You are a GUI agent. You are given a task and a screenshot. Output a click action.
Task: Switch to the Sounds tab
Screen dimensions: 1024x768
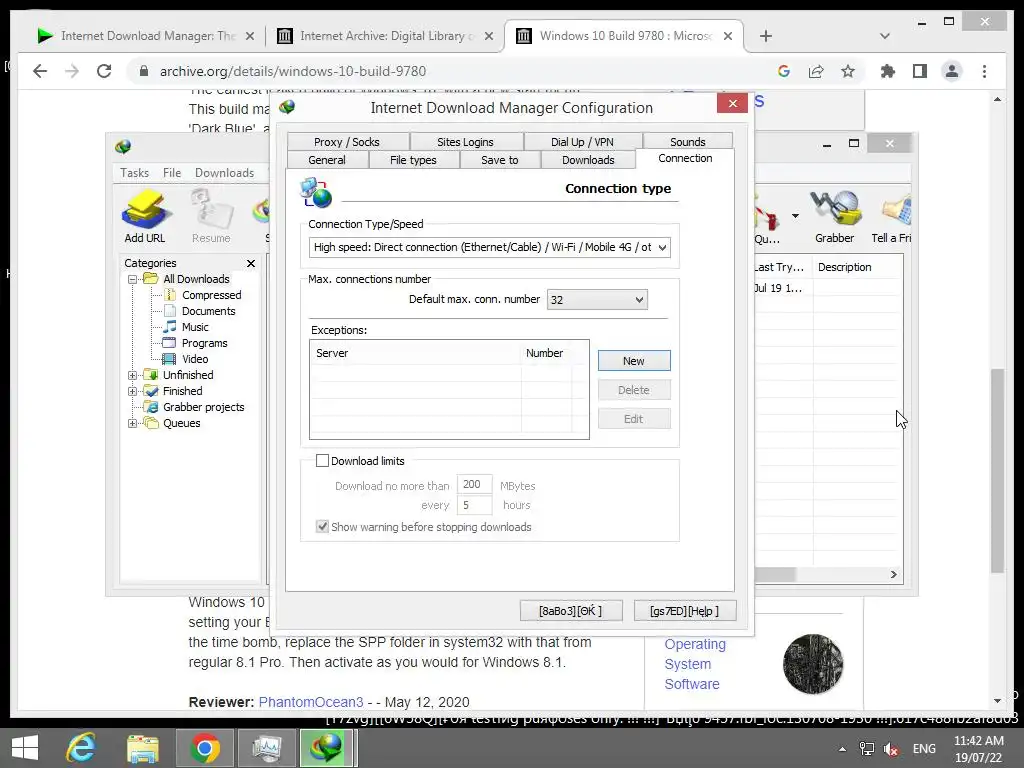click(x=688, y=142)
